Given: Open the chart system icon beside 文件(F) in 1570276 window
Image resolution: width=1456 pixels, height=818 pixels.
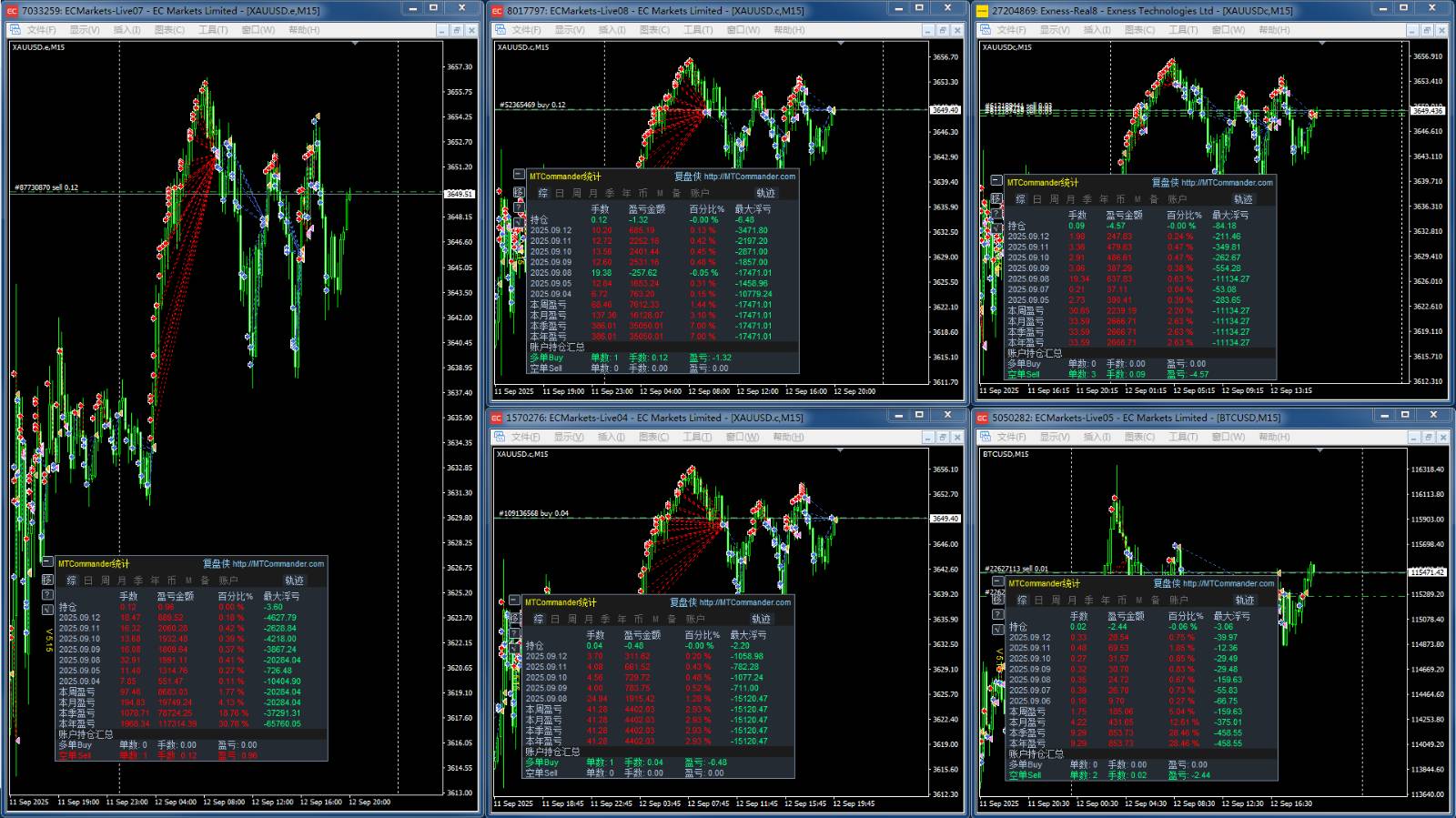Looking at the screenshot, I should point(500,437).
